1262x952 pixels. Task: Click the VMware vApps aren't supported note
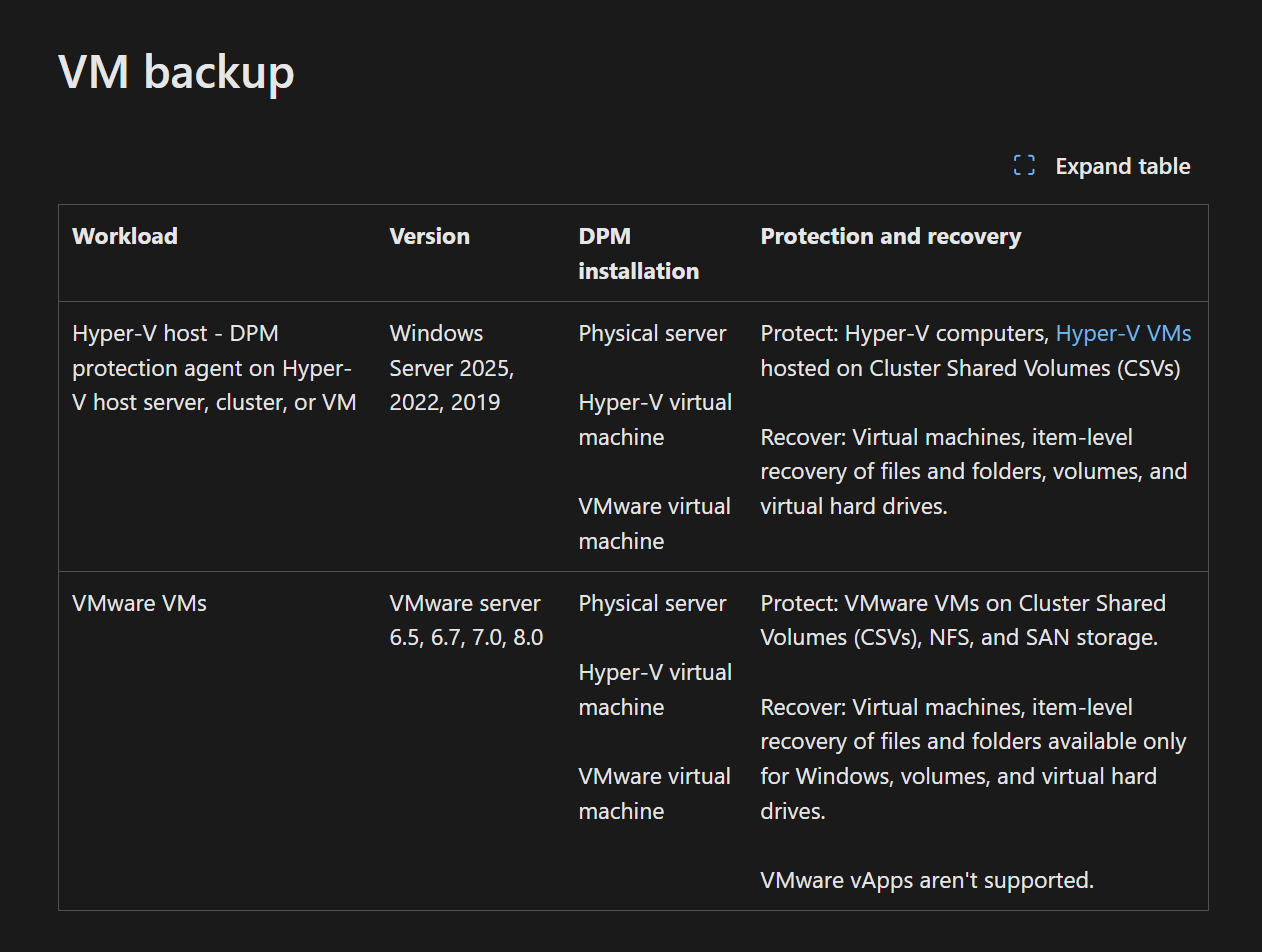pos(927,880)
